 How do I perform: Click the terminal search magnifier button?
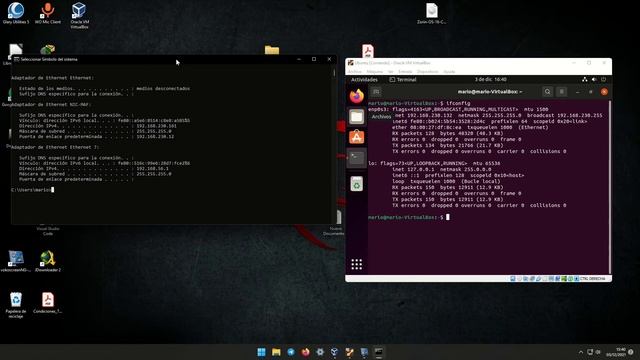pyautogui.click(x=547, y=92)
